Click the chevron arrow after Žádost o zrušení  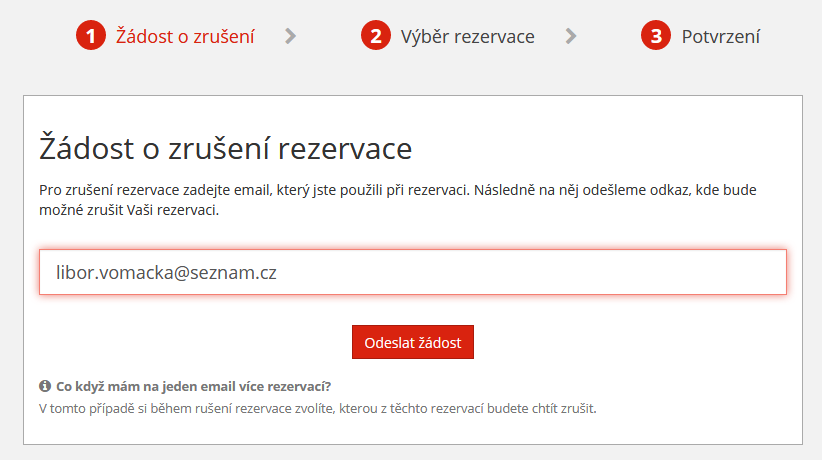[290, 36]
